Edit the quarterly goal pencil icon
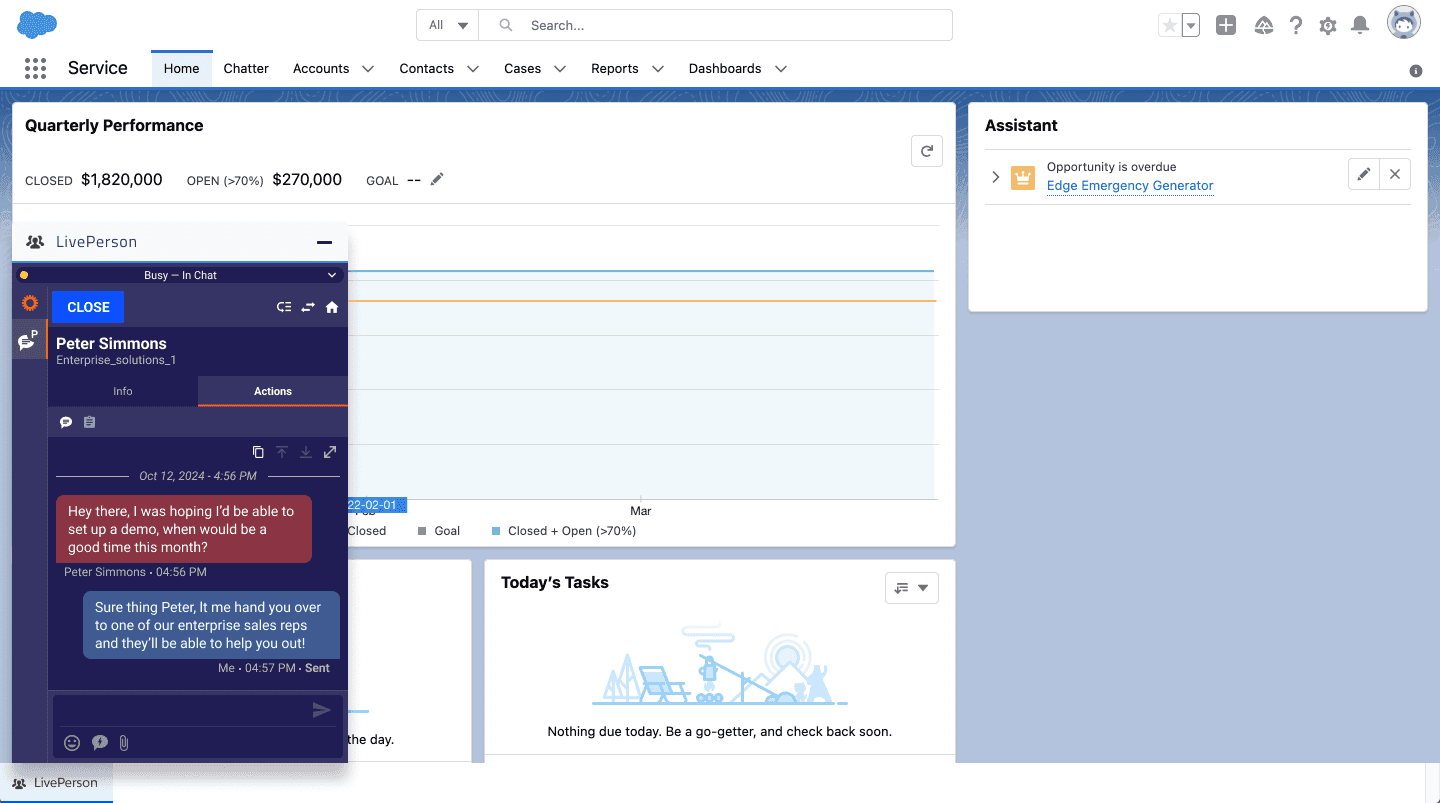Viewport: 1440px width, 803px height. (x=437, y=179)
